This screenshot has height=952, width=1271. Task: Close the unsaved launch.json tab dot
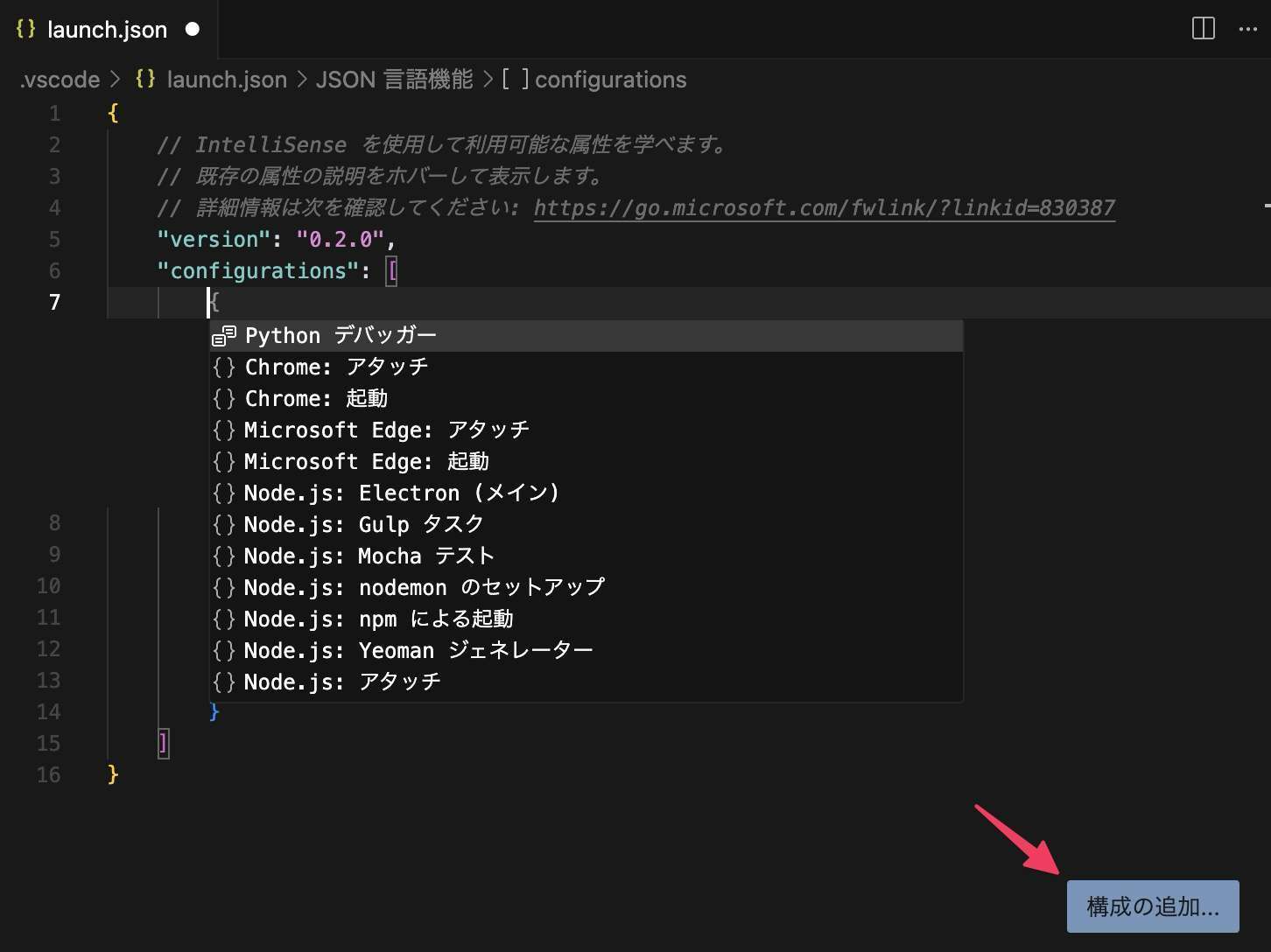click(193, 29)
